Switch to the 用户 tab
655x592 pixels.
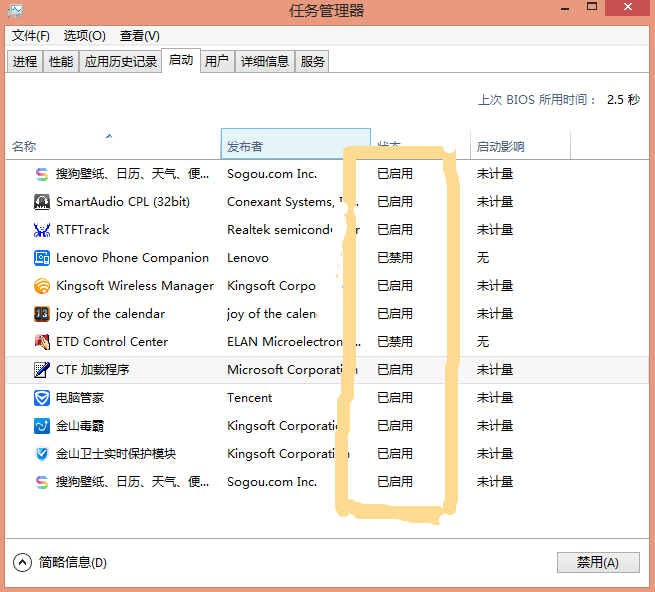(x=217, y=62)
